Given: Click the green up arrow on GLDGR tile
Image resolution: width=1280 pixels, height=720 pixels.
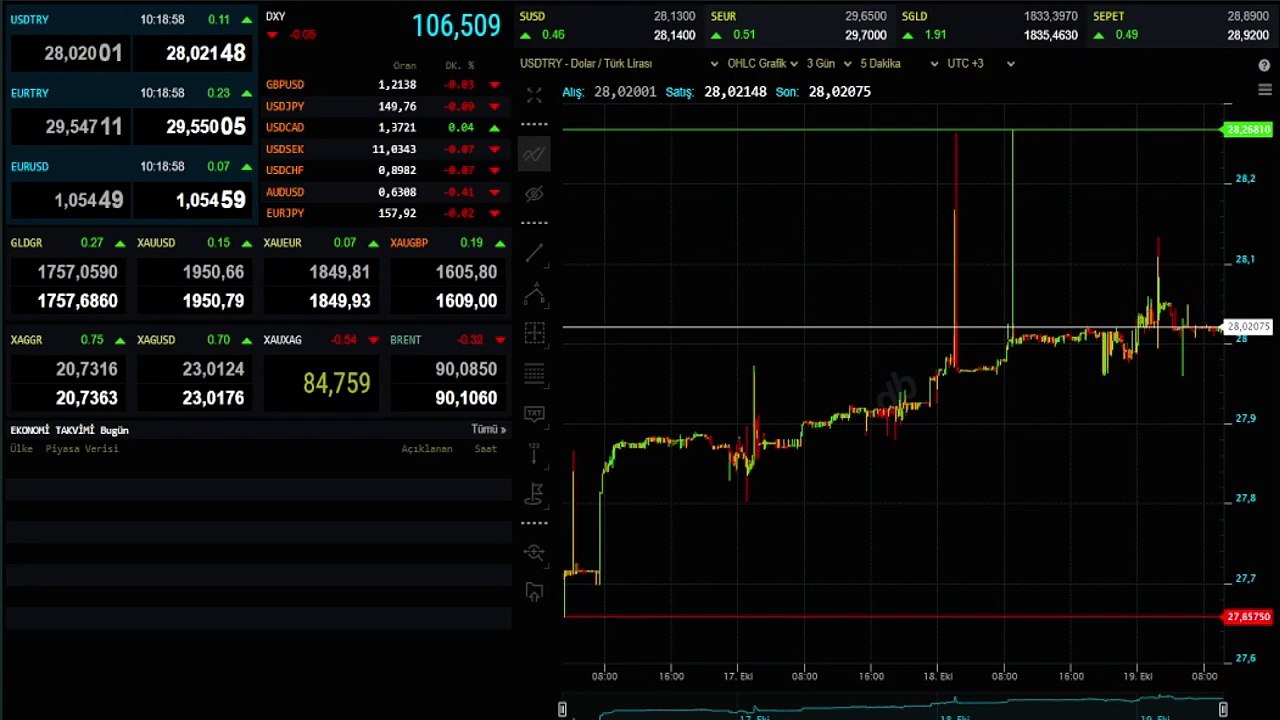Looking at the screenshot, I should 120,243.
